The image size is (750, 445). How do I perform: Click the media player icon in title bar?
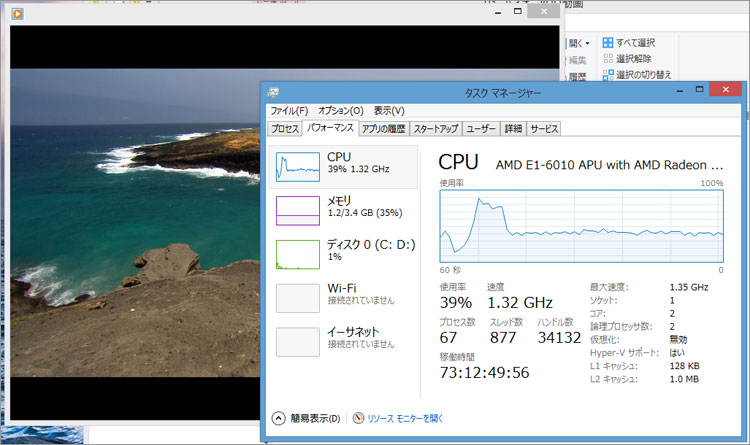[17, 14]
